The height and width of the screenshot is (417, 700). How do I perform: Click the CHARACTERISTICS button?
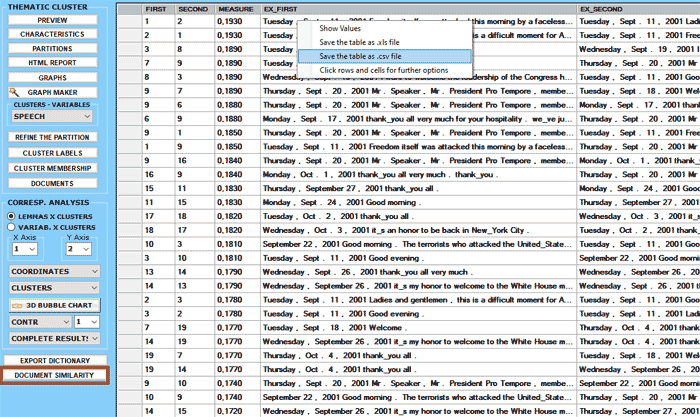[x=53, y=34]
